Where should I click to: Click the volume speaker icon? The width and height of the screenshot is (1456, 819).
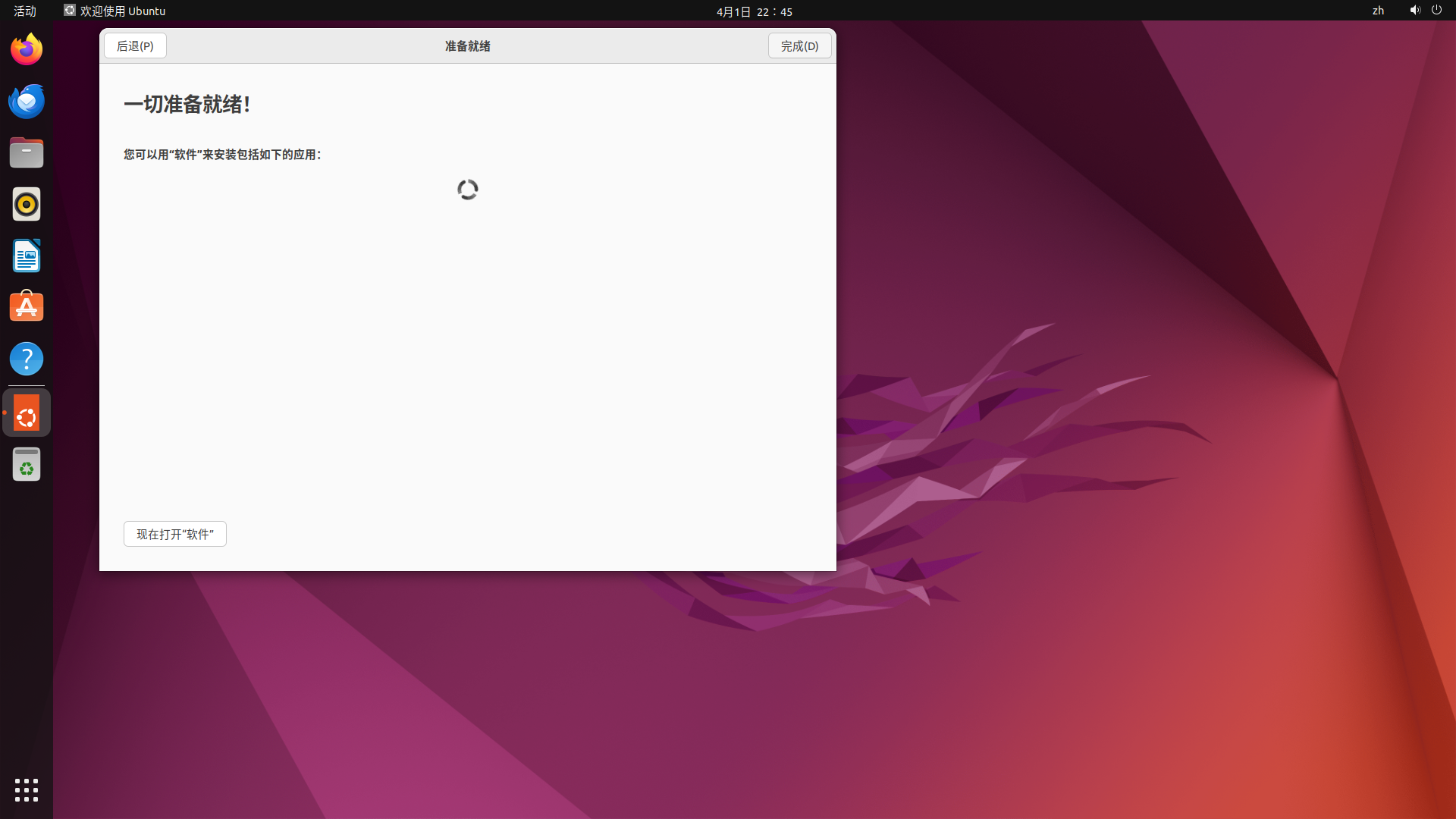1415,11
